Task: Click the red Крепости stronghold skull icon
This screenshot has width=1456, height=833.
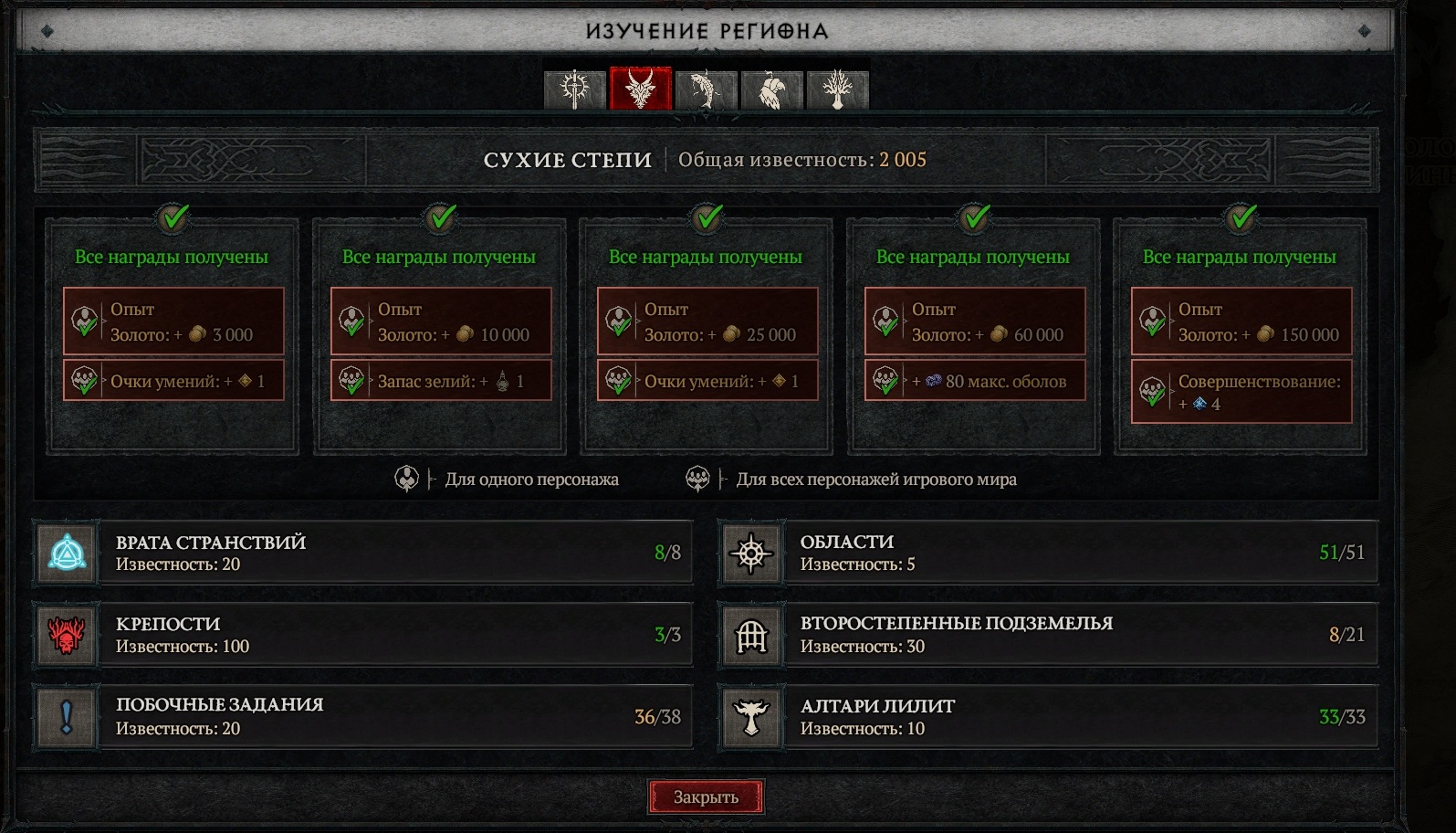Action: pyautogui.click(x=67, y=635)
